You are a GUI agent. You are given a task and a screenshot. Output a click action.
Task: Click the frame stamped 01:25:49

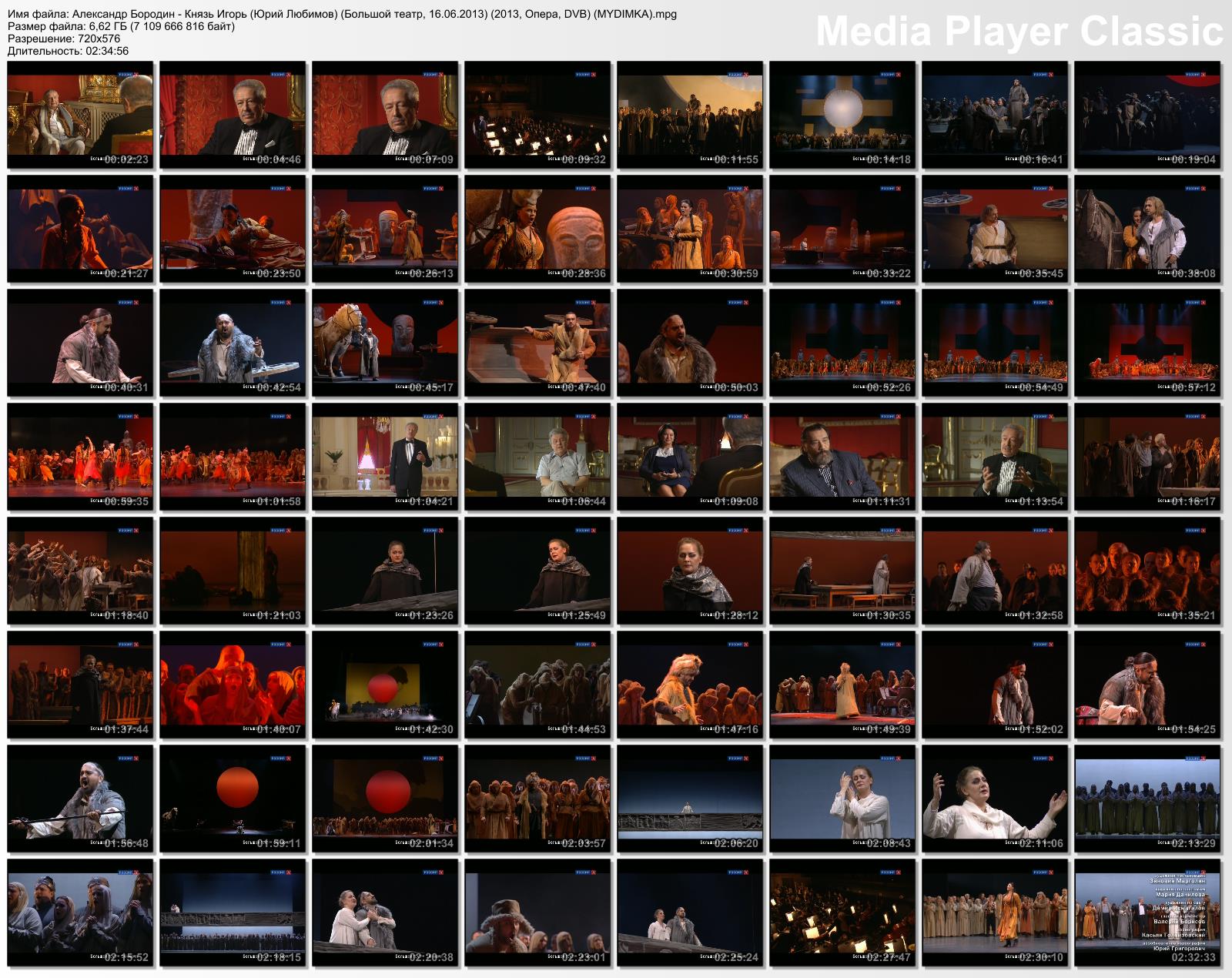pyautogui.click(x=537, y=571)
